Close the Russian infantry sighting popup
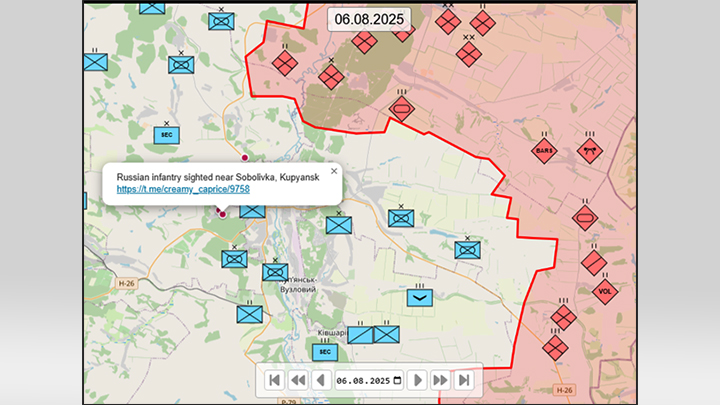The width and height of the screenshot is (720, 405). (334, 171)
